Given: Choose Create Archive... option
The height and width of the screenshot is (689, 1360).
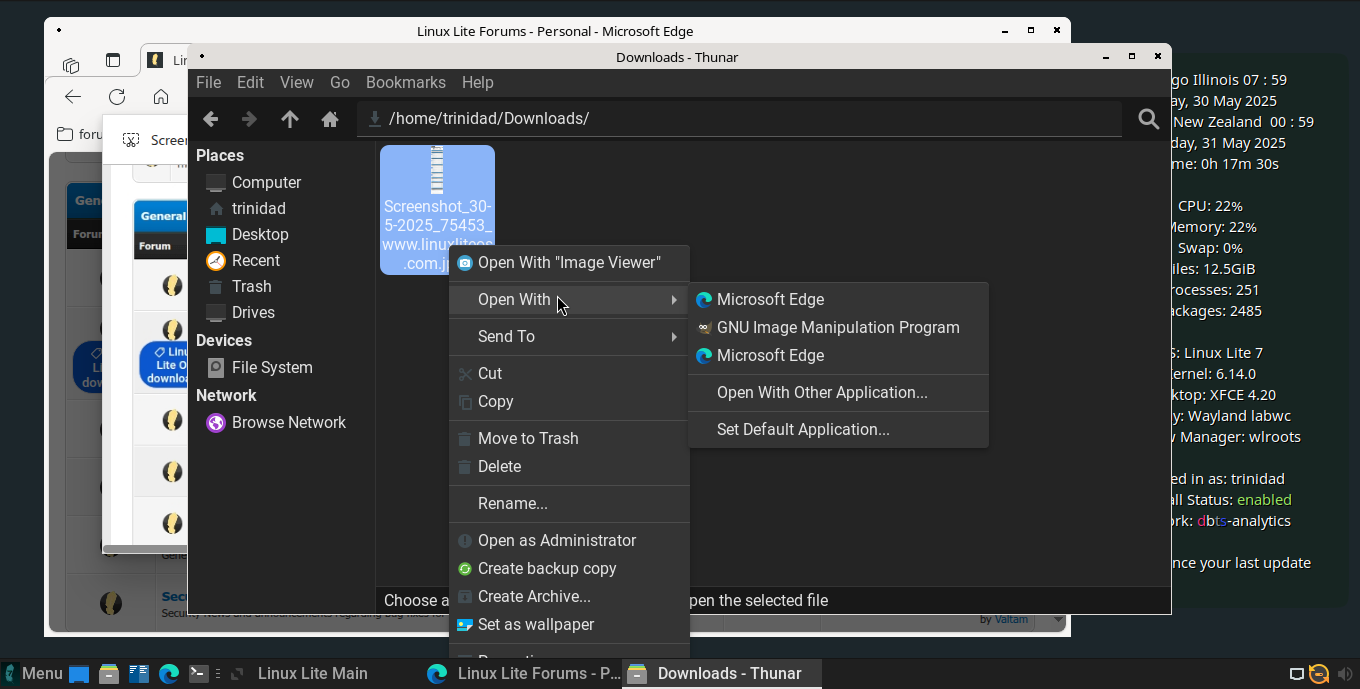Looking at the screenshot, I should tap(569, 597).
